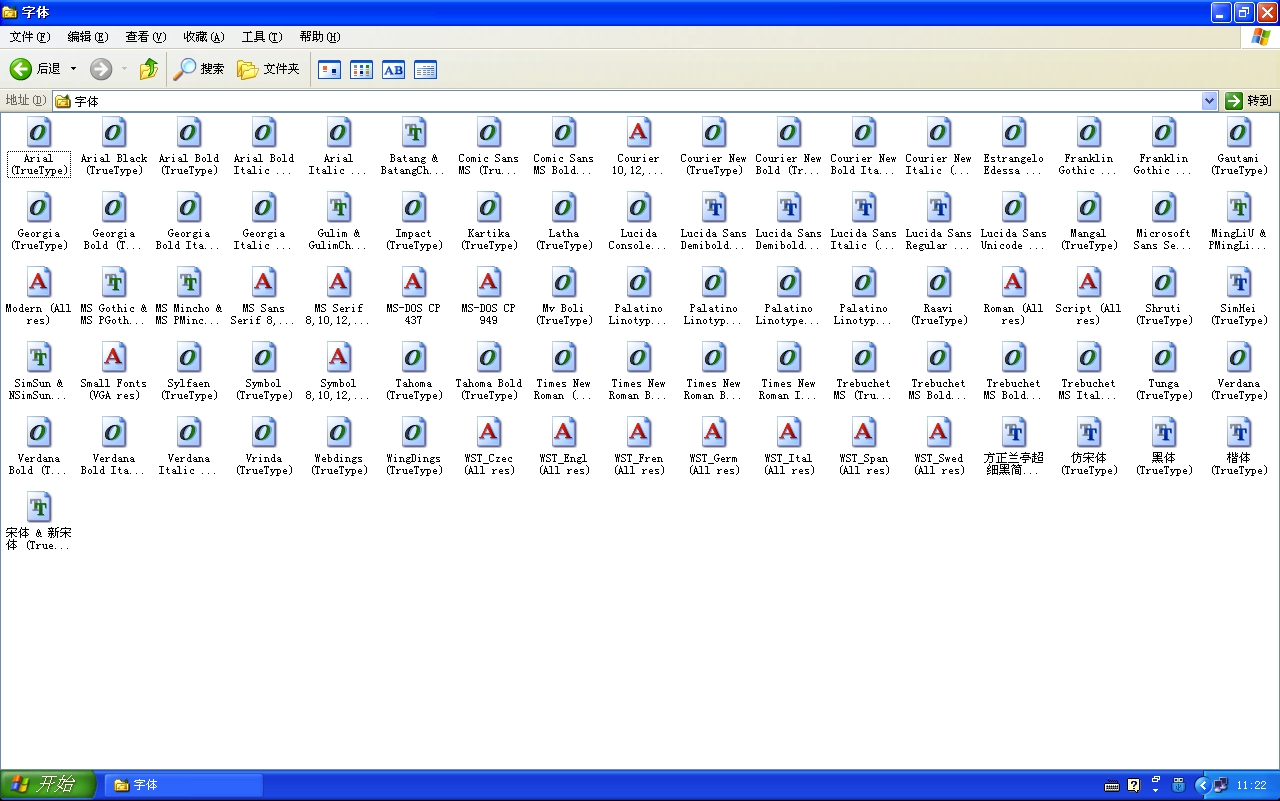Viewport: 1280px width, 801px height.
Task: Open the 帮助(H) menu
Action: (x=320, y=37)
